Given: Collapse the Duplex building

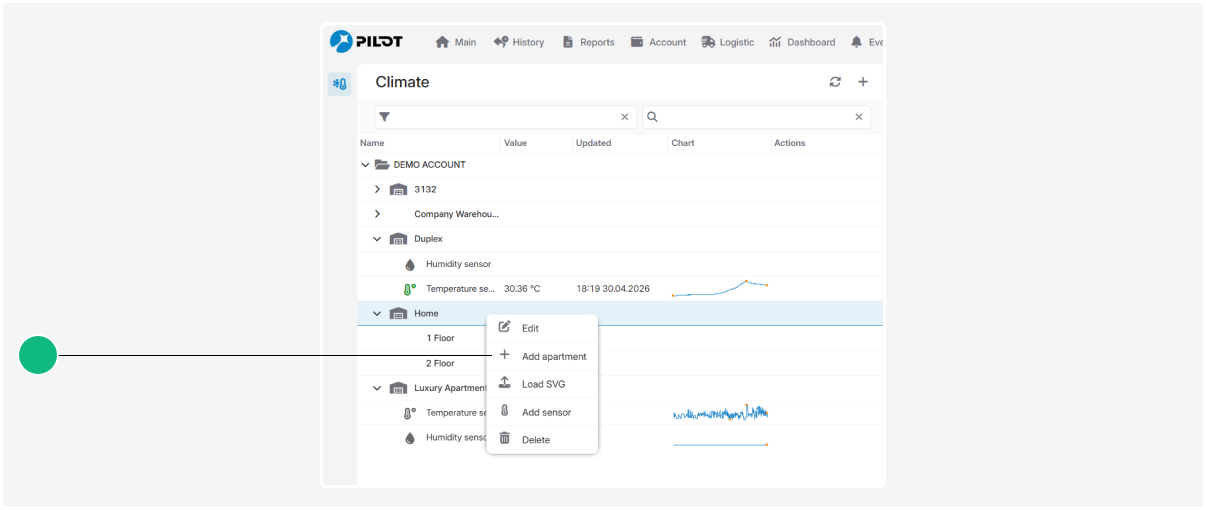Looking at the screenshot, I should click(x=377, y=239).
